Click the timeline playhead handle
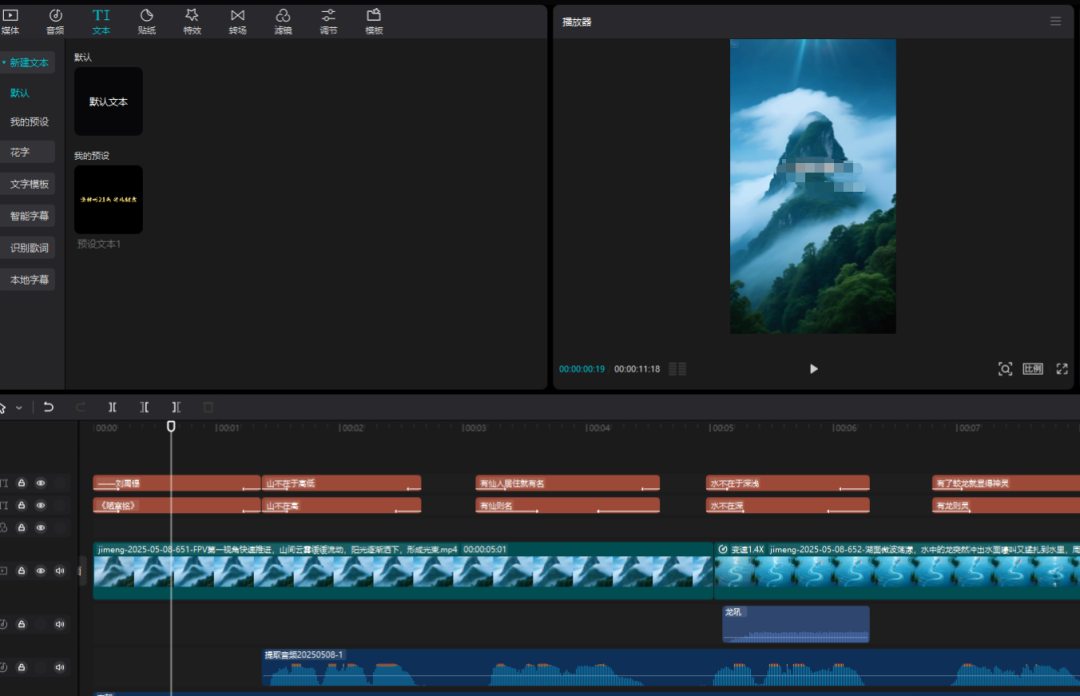Screen dimensions: 1080x696 171,426
